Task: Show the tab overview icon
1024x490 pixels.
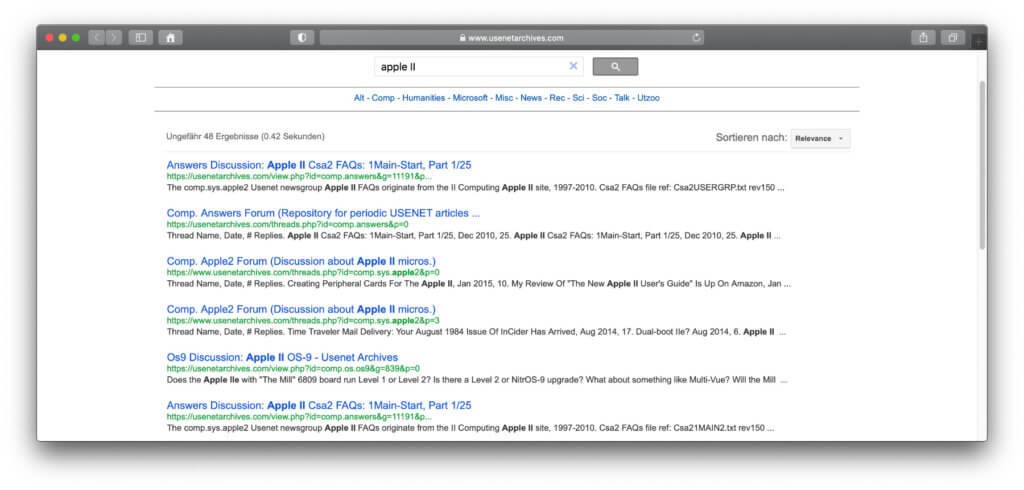Action: tap(952, 38)
